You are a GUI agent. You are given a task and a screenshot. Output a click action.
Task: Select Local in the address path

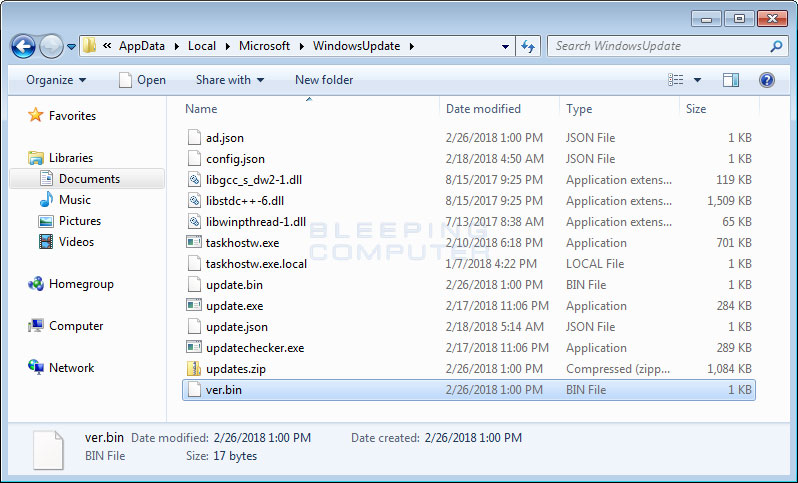[202, 46]
